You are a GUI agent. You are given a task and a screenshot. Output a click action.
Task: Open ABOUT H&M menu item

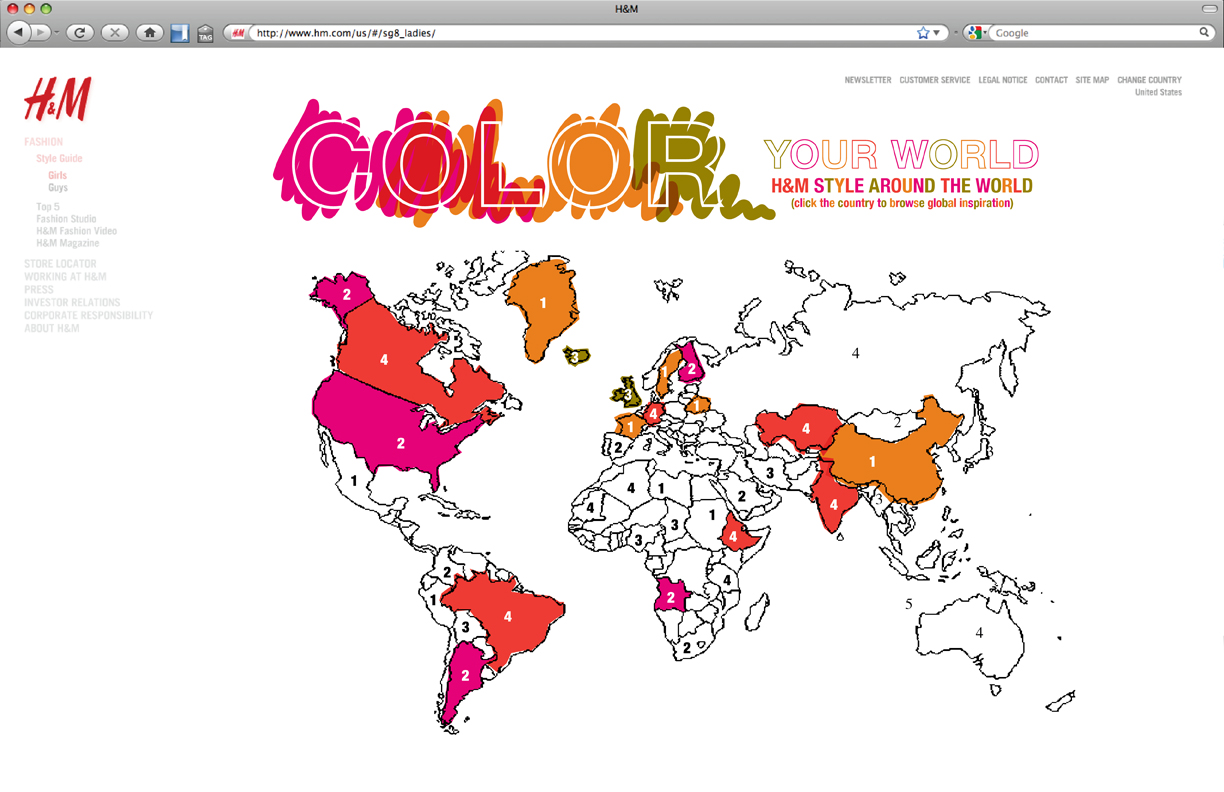pyautogui.click(x=52, y=329)
